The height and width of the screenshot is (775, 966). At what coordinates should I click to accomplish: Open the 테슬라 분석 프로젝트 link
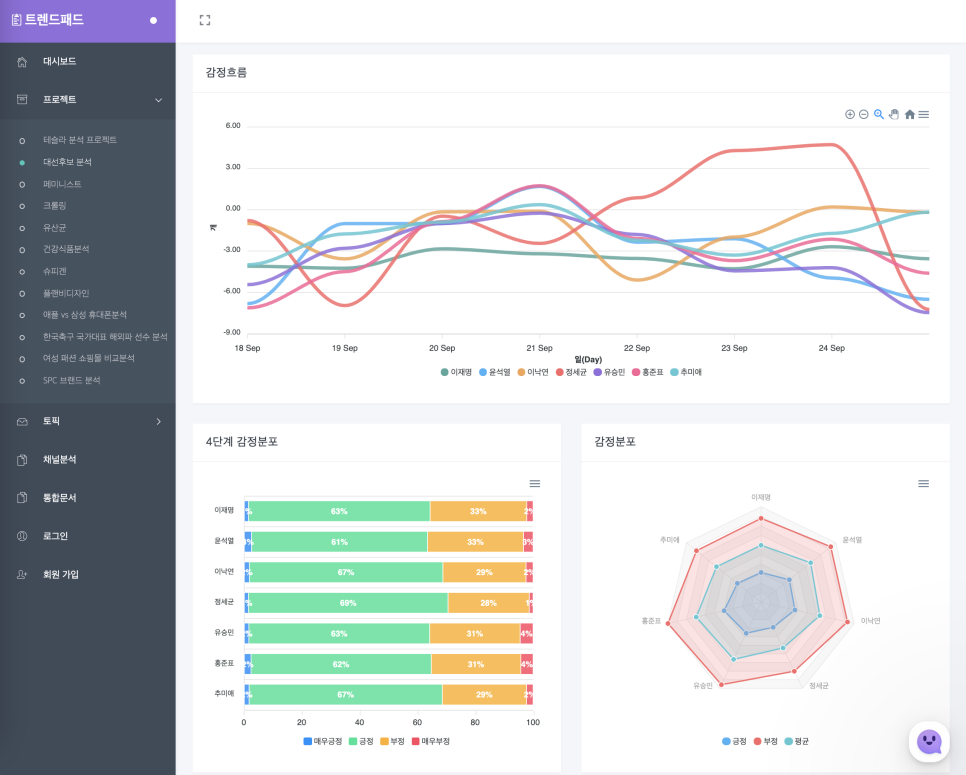[79, 140]
